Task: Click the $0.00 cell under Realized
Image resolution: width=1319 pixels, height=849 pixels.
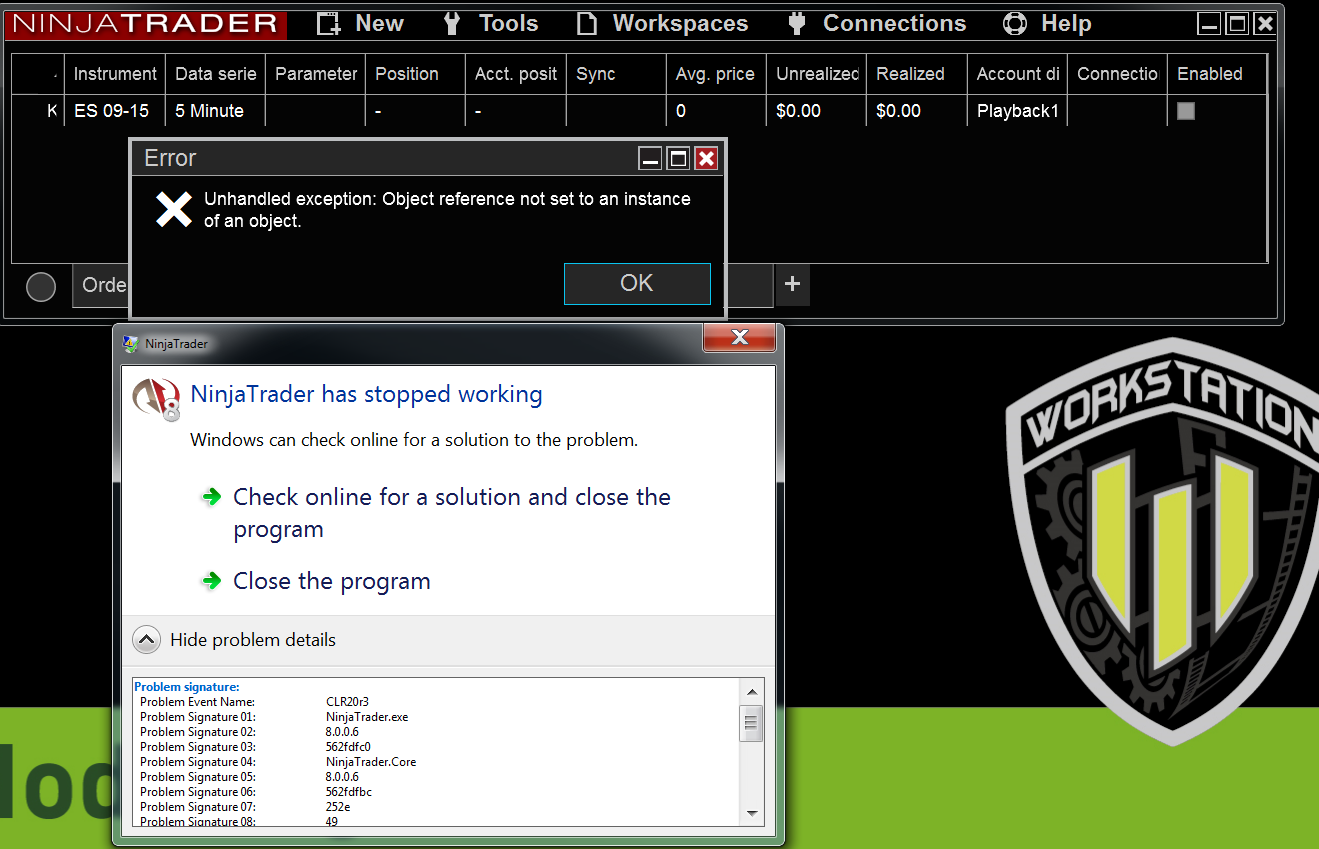Action: point(917,111)
